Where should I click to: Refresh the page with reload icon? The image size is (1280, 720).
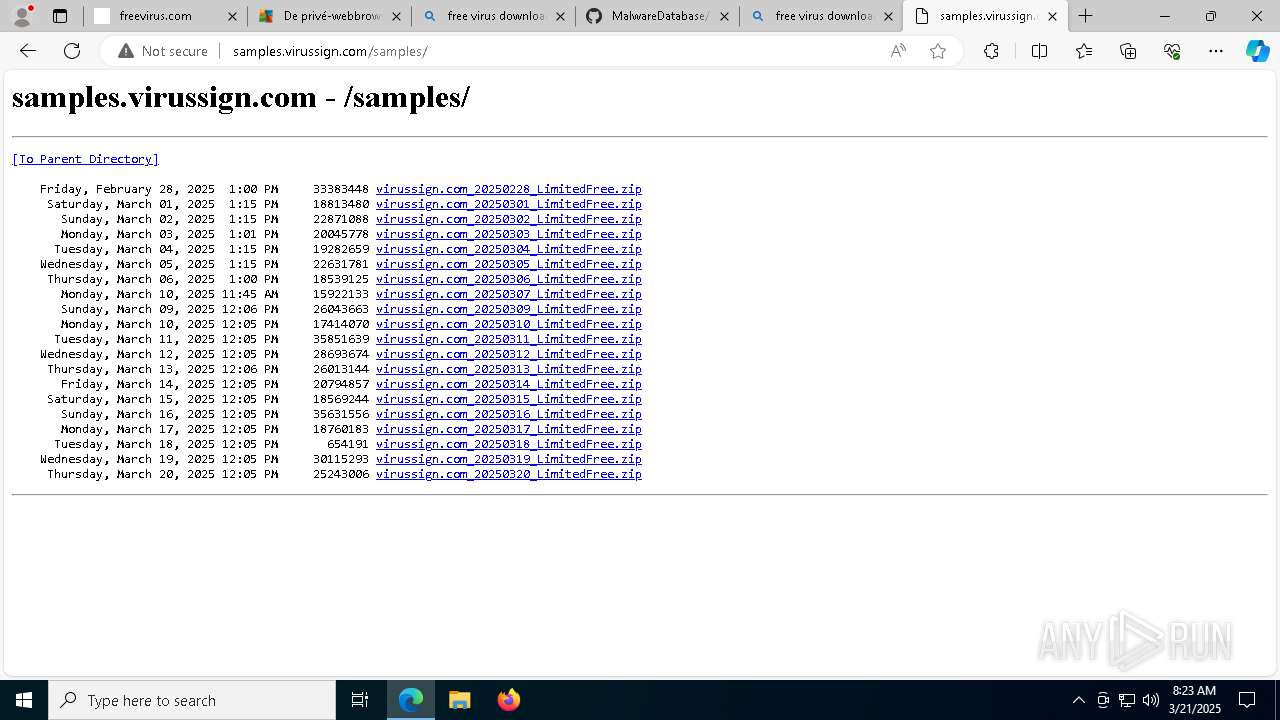click(72, 51)
